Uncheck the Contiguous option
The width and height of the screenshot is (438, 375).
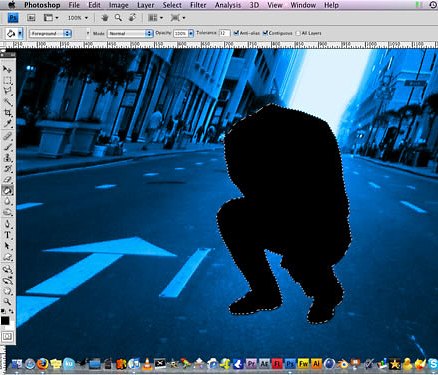[265, 33]
